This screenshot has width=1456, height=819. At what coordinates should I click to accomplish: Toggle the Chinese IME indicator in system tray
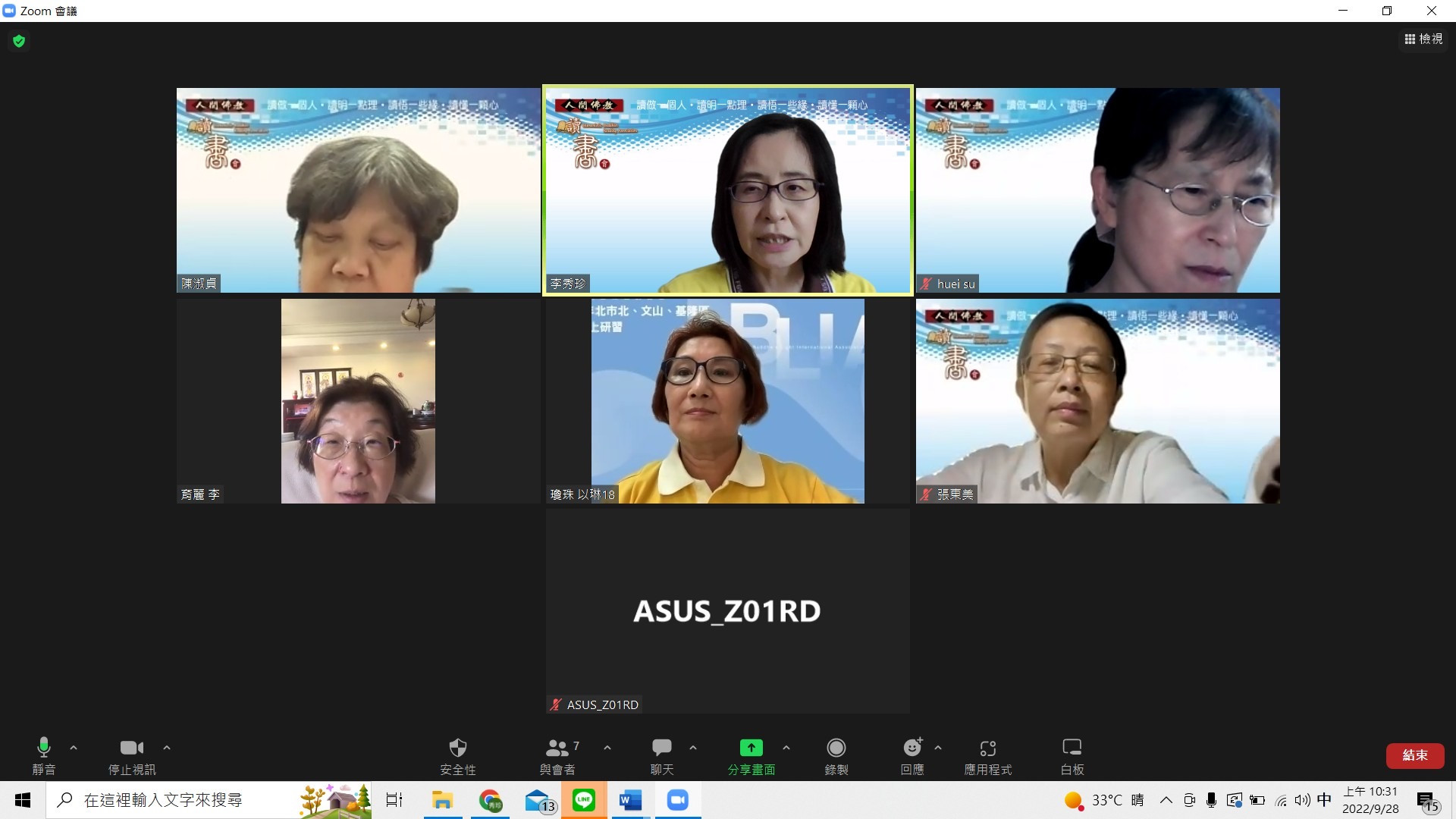(1324, 800)
